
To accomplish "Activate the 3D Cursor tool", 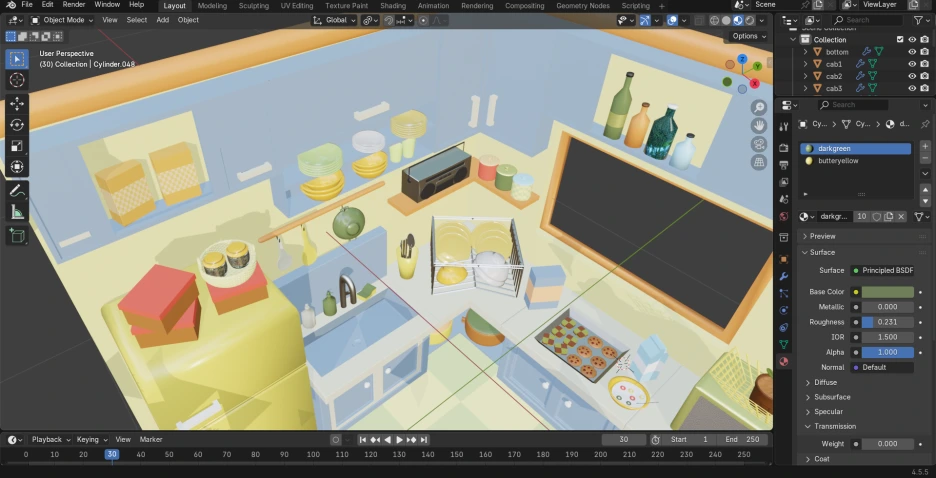I will (x=17, y=80).
